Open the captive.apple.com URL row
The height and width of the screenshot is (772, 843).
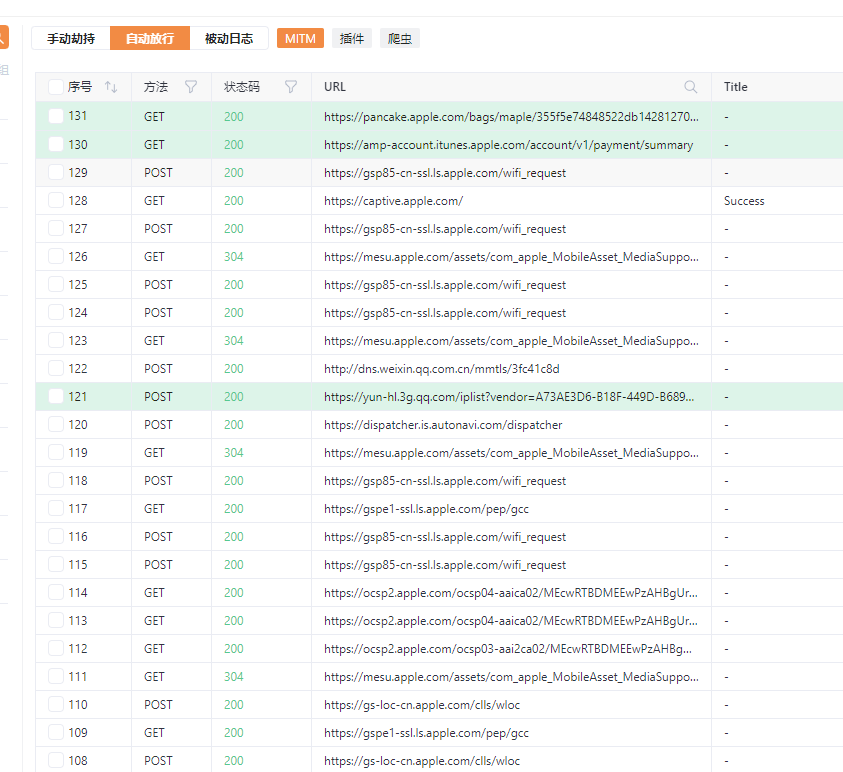click(394, 201)
